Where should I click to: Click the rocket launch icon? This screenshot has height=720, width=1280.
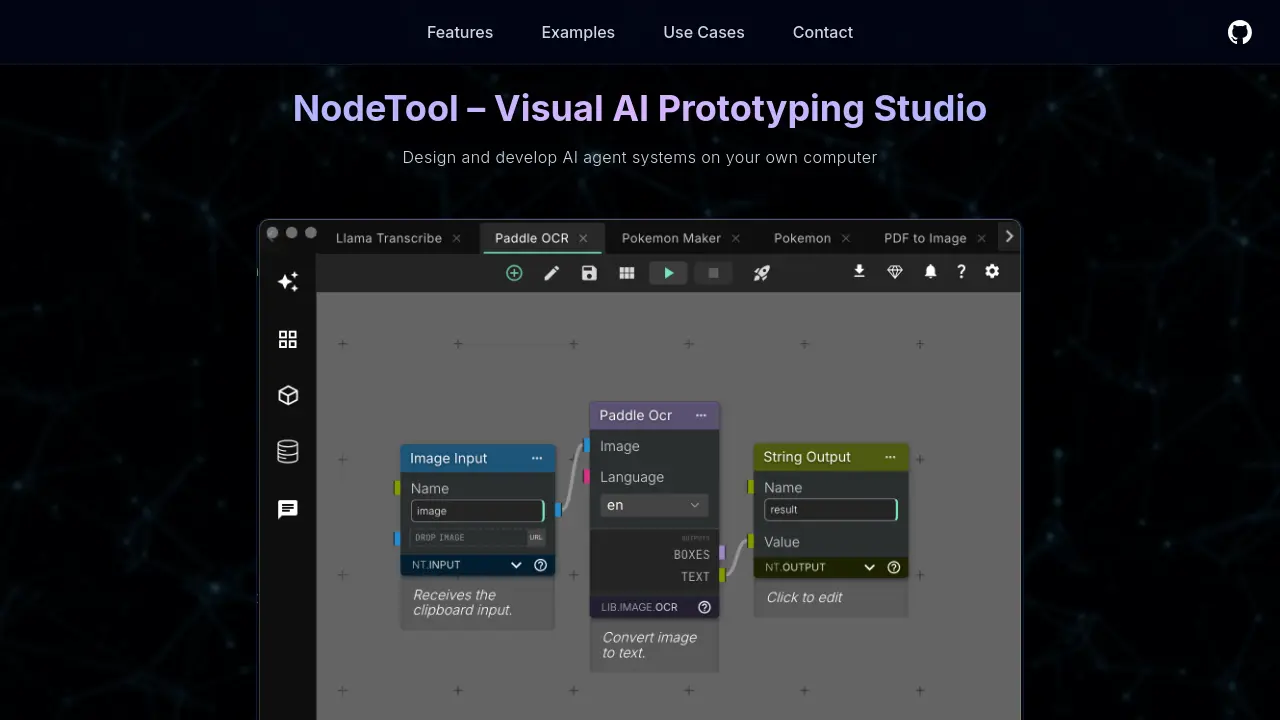click(761, 273)
